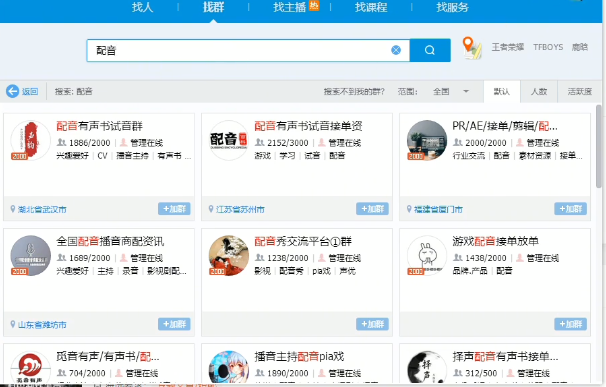The width and height of the screenshot is (606, 387).
Task: Click the pia戏 tag in 配音秀 group
Action: [321, 271]
